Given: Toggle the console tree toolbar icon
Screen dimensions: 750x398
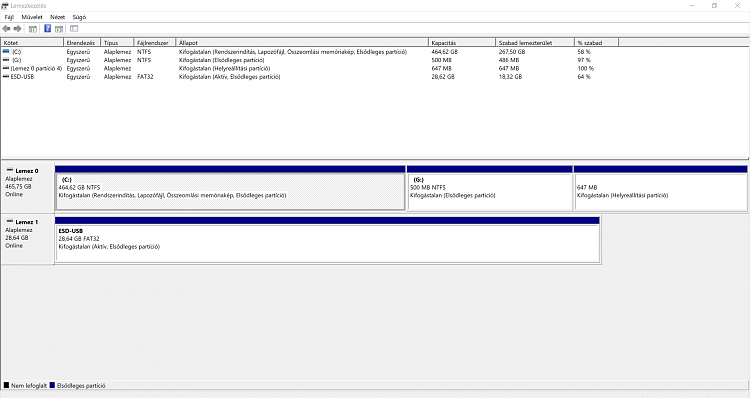Looking at the screenshot, I should [33, 29].
